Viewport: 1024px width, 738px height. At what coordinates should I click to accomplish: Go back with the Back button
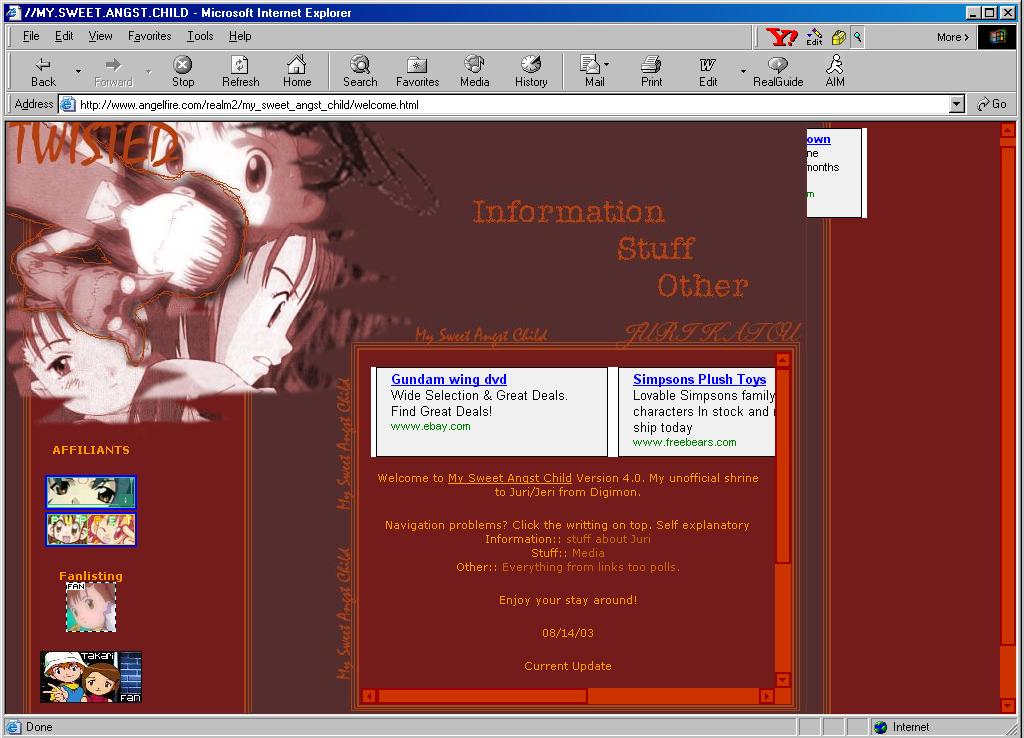43,71
